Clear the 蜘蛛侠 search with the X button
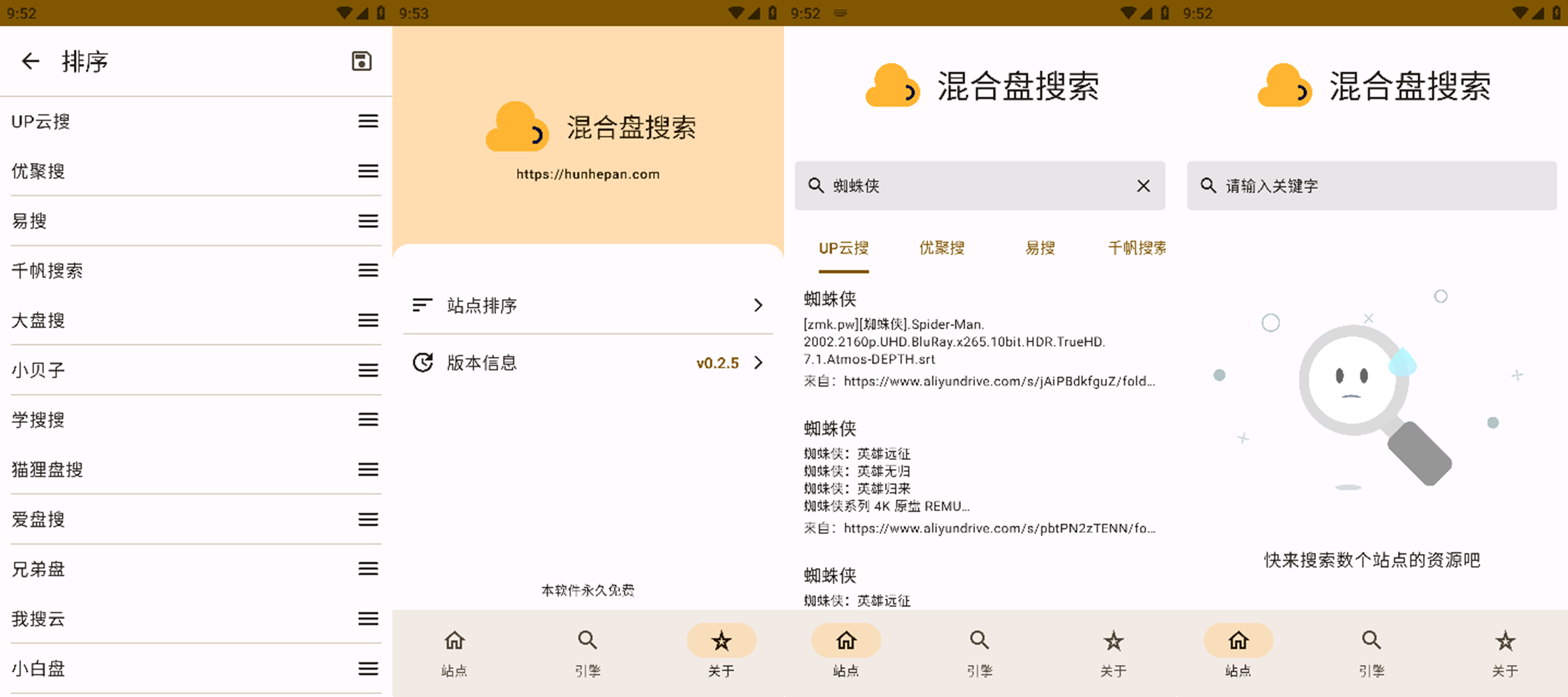The image size is (1568, 697). point(1144,186)
